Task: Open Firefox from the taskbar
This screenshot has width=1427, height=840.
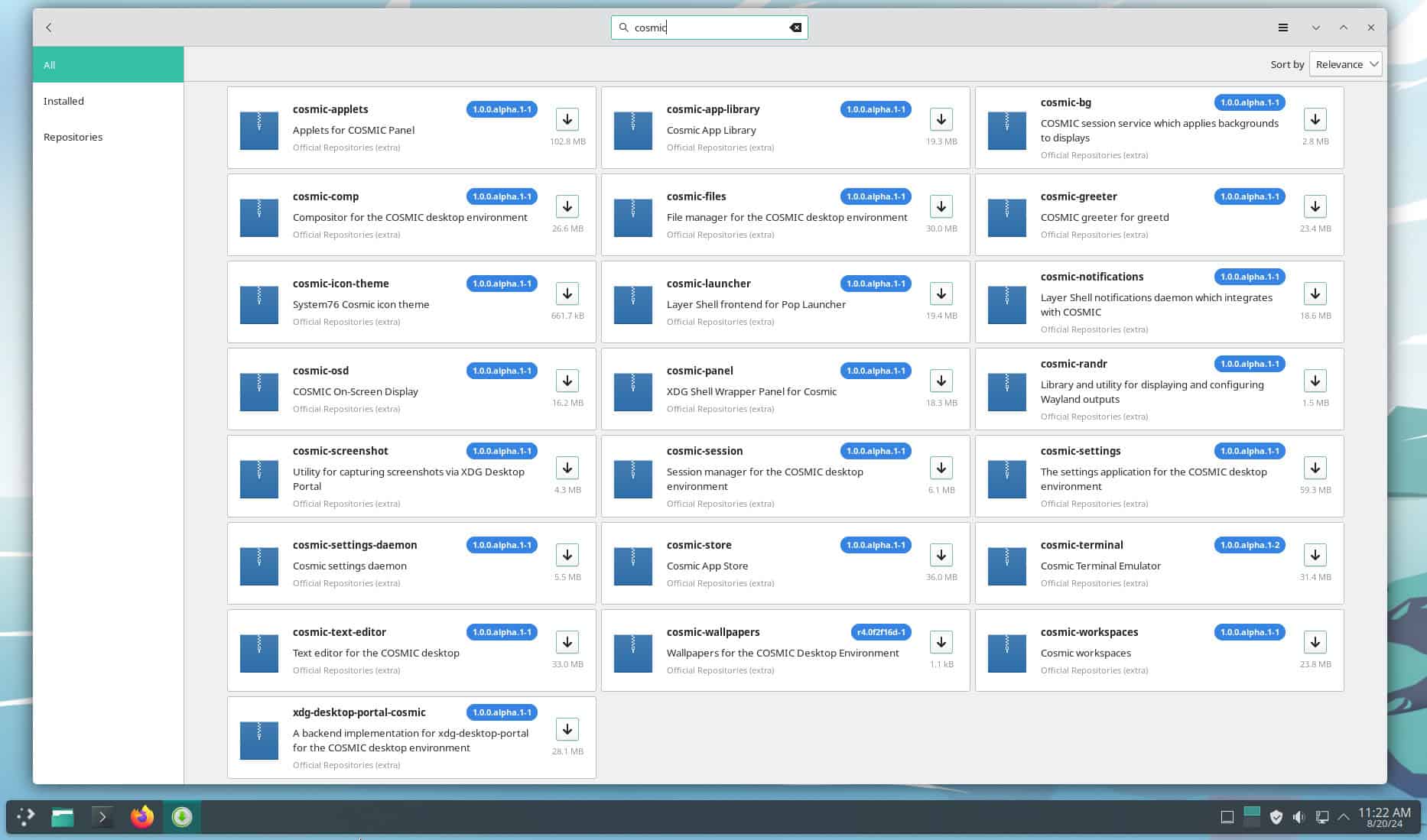Action: click(141, 817)
